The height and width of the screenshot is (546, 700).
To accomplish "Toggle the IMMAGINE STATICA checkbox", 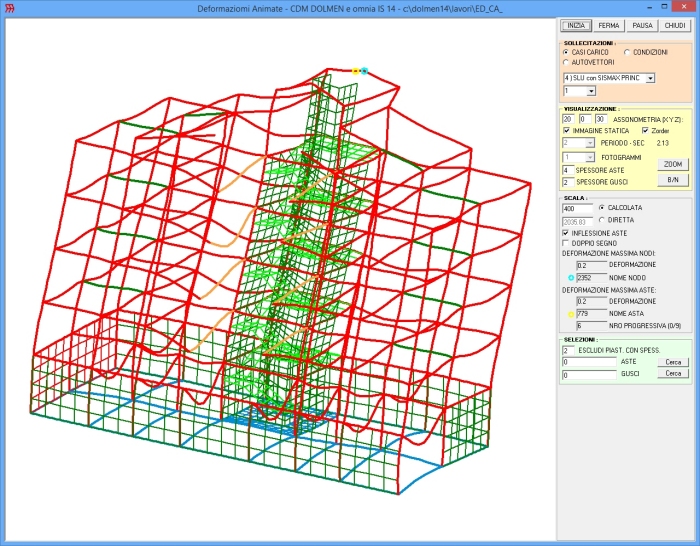I will click(567, 130).
